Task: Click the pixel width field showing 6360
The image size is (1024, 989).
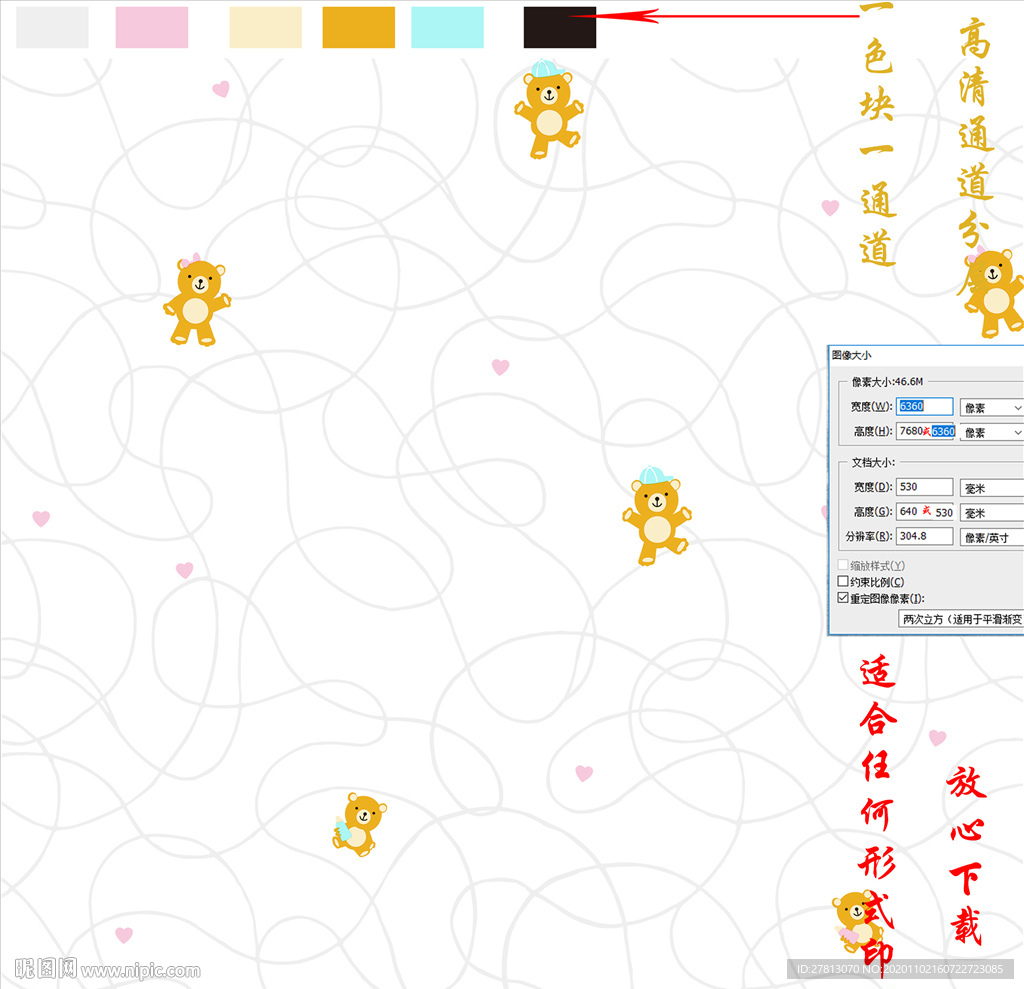Action: [x=924, y=406]
